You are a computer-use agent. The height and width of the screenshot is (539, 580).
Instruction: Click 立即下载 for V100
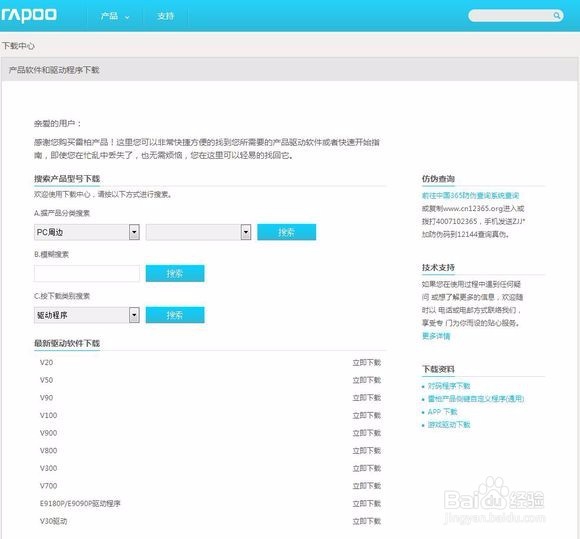pos(367,415)
